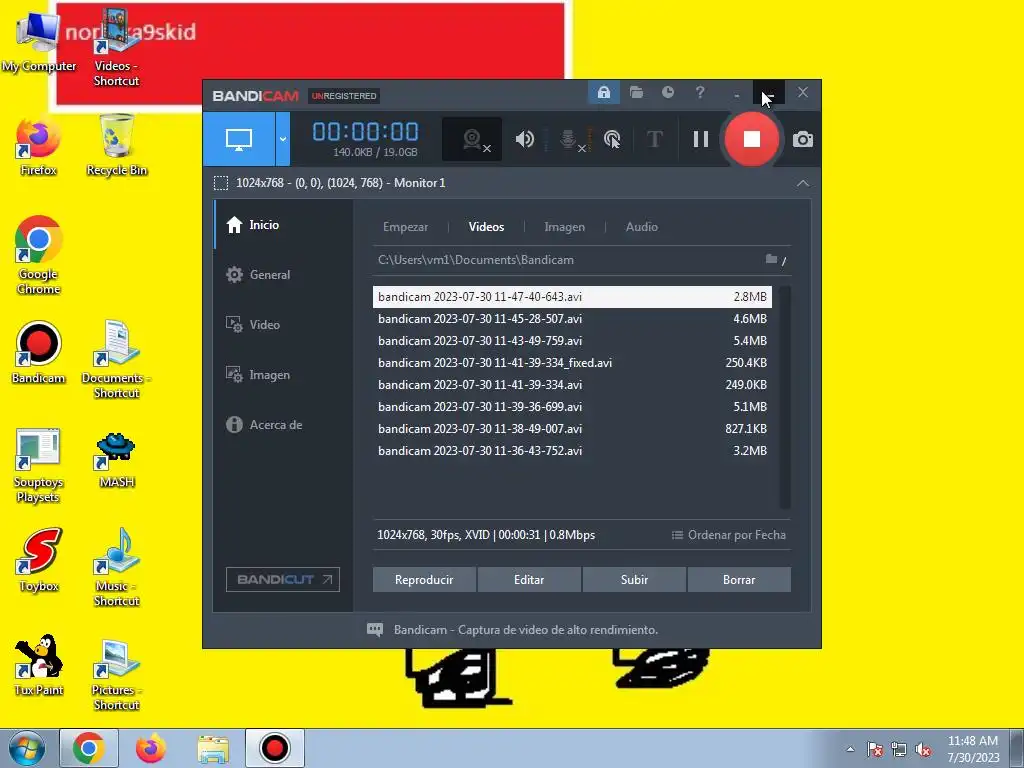Image resolution: width=1024 pixels, height=768 pixels.
Task: Open Souptoys Playsets desktop icon
Action: coord(39,466)
